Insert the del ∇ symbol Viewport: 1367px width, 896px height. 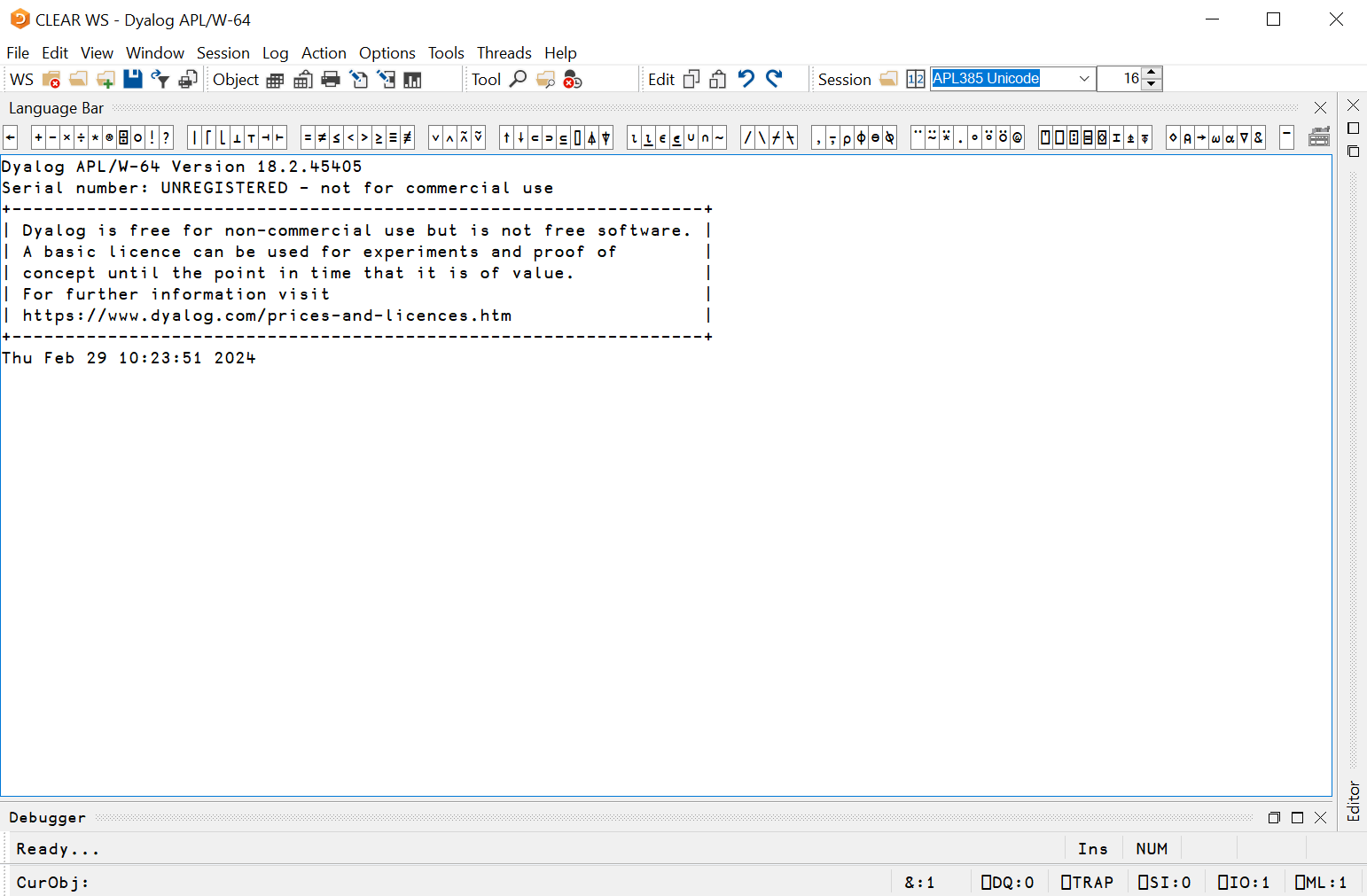coord(1244,137)
